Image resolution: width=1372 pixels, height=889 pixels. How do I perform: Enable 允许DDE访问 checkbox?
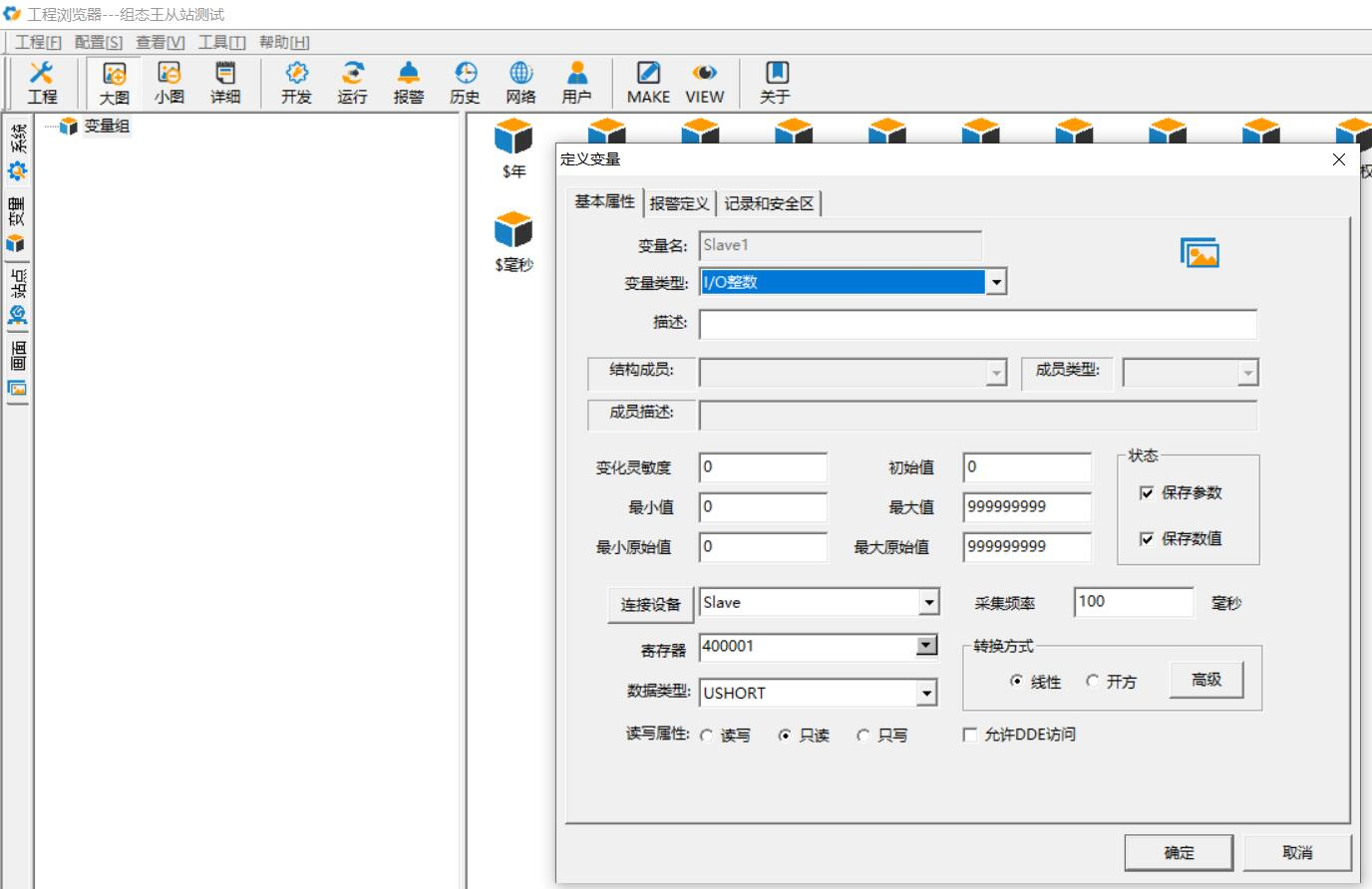(969, 735)
